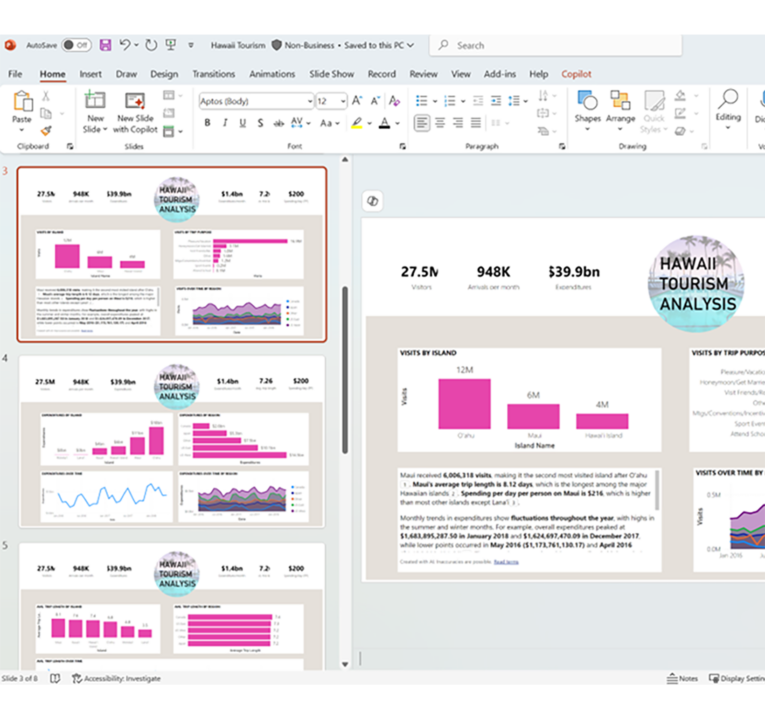Screen dimensions: 765x720
Task: Click saved location chevron in title
Action: (x=411, y=45)
